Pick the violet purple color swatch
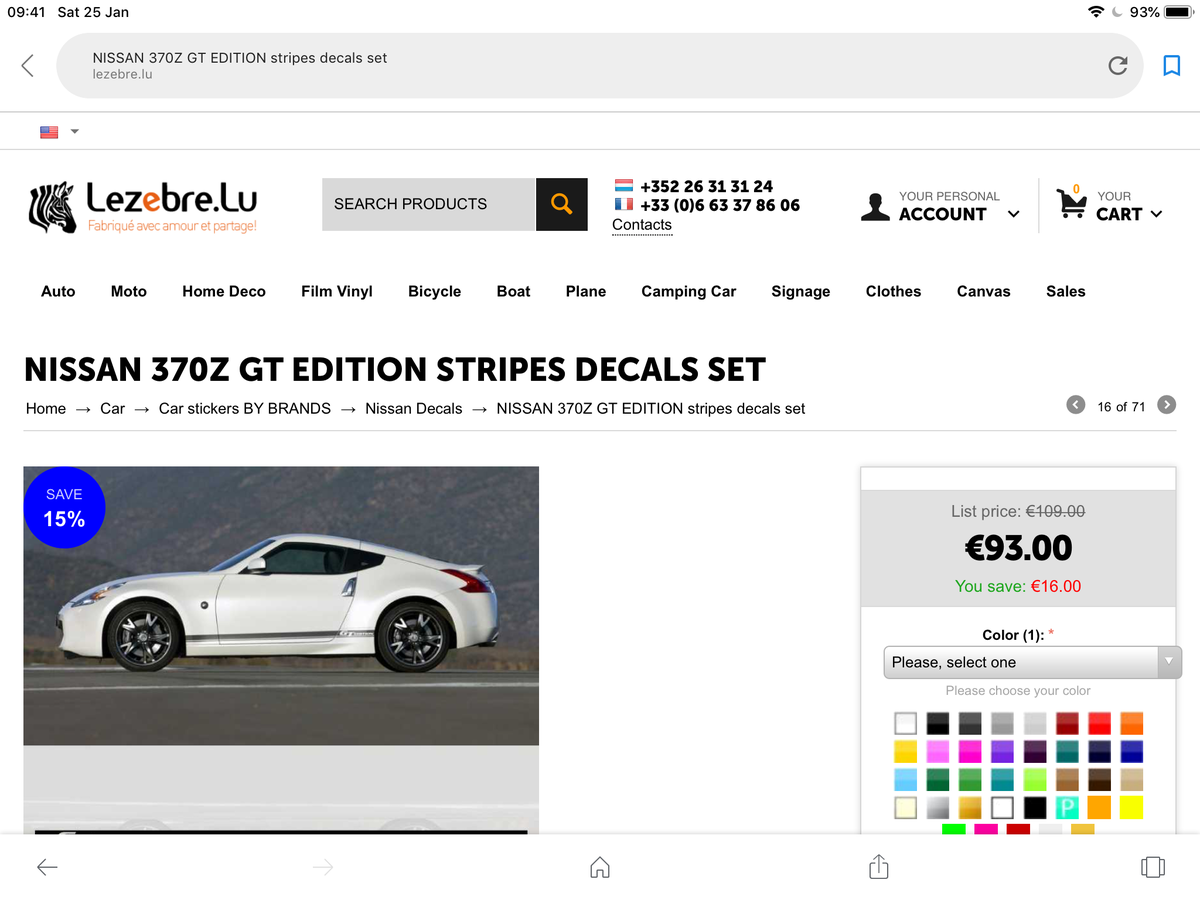The width and height of the screenshot is (1200, 900). [x=1002, y=751]
